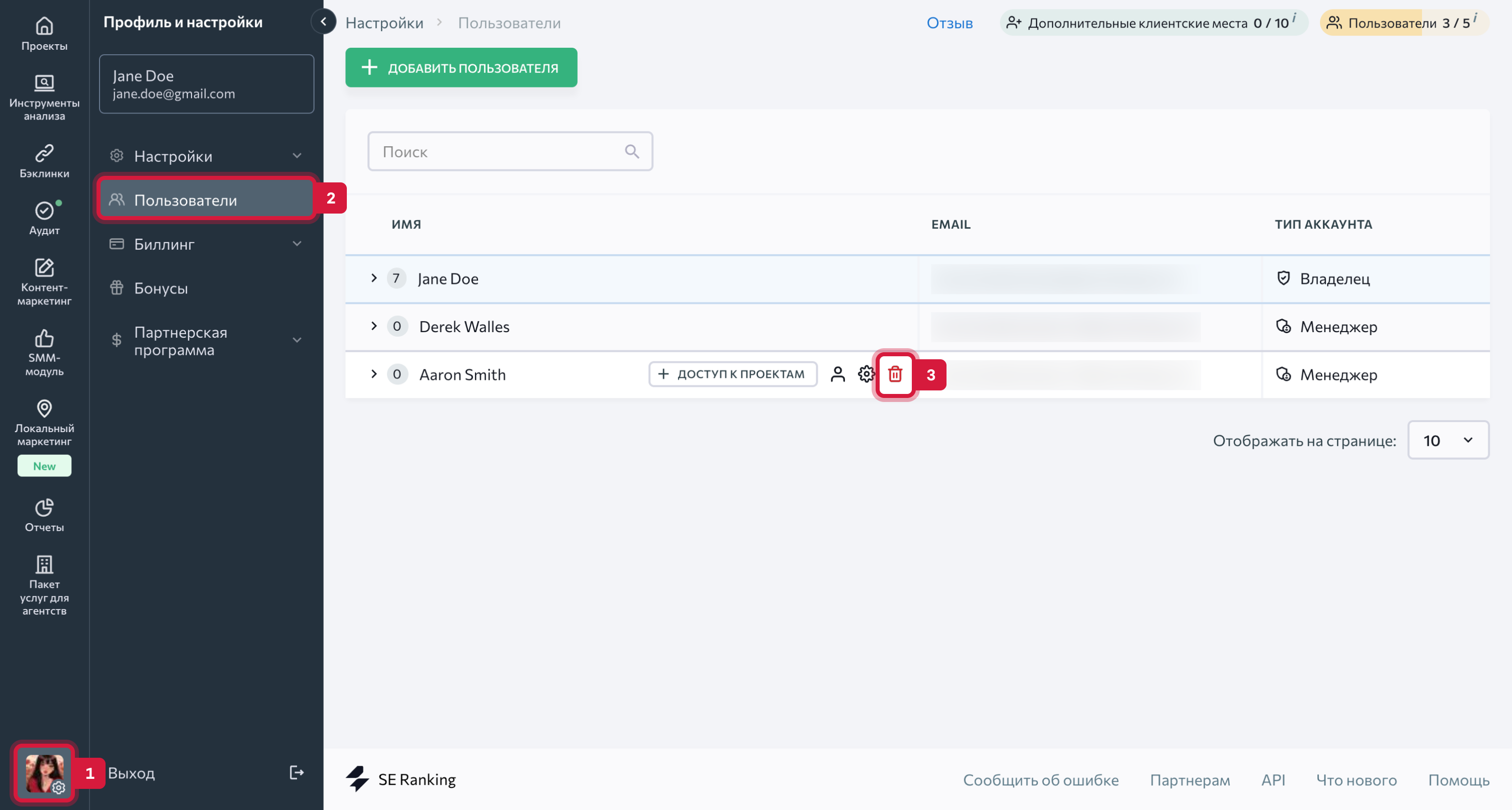Open Локальный маркетинг section

point(44,423)
